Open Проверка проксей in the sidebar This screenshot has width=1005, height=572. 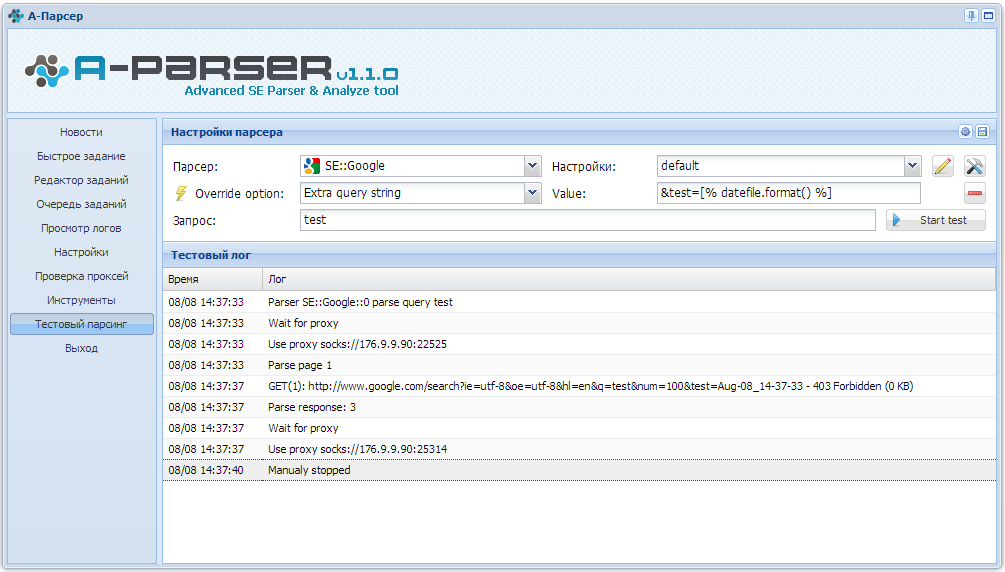(81, 276)
